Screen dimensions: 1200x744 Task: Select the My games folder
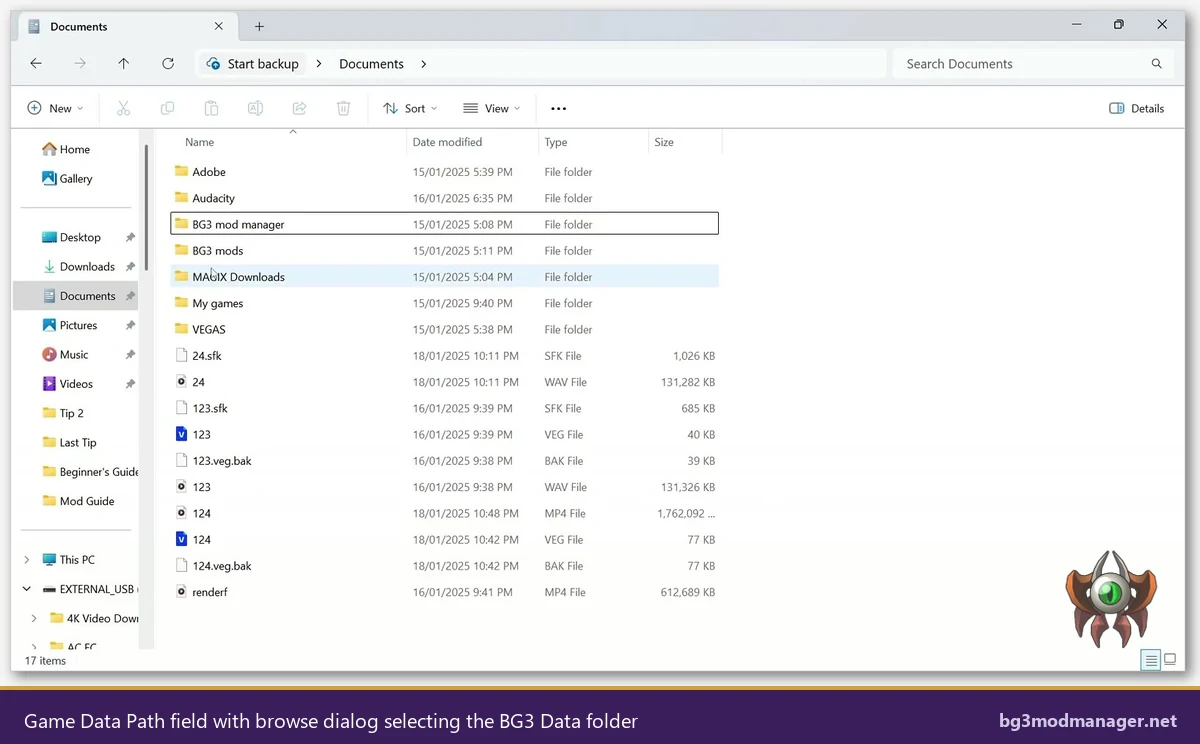(444, 303)
